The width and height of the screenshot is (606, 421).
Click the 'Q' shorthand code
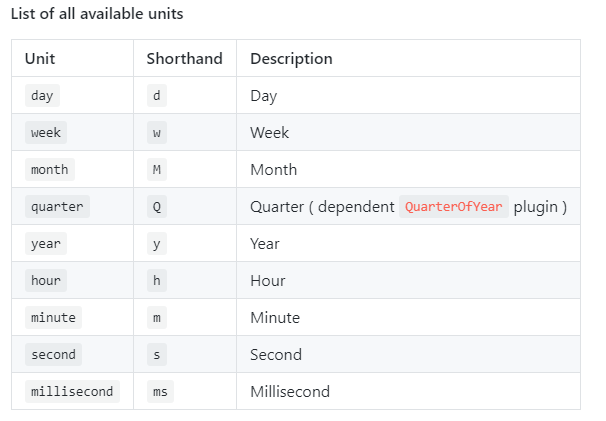click(157, 206)
